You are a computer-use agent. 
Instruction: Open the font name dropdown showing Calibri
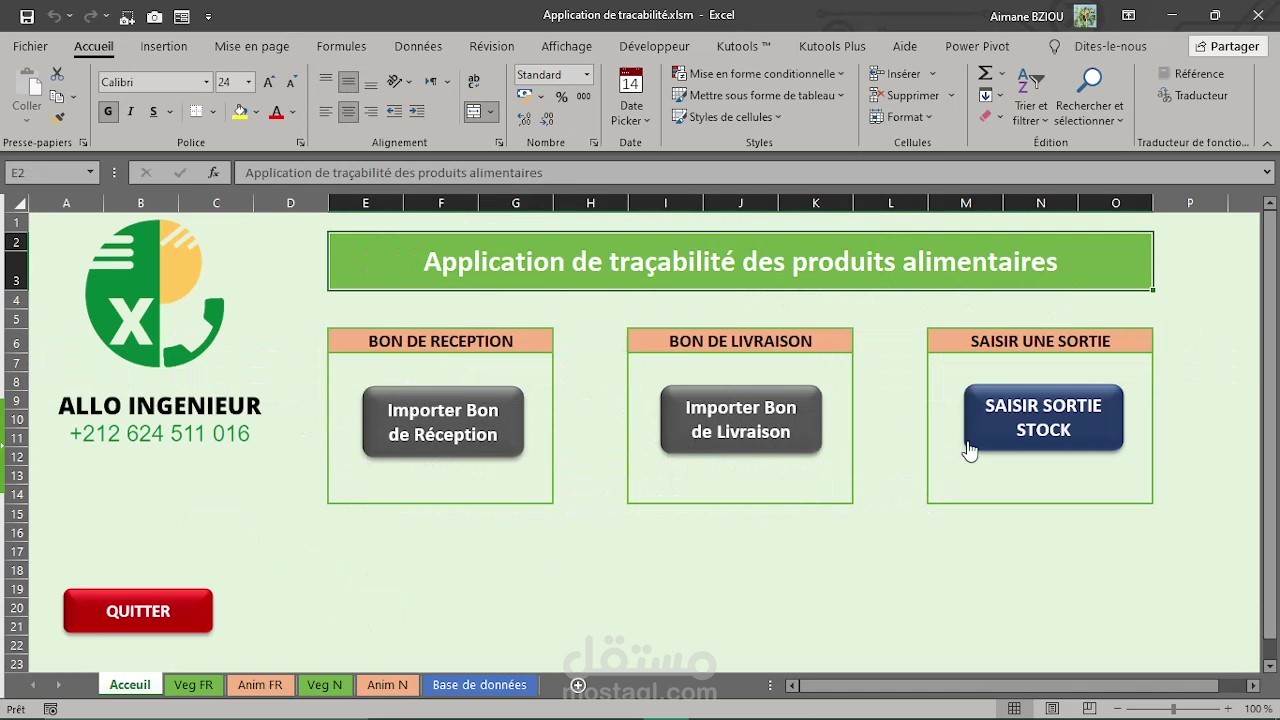click(x=206, y=82)
